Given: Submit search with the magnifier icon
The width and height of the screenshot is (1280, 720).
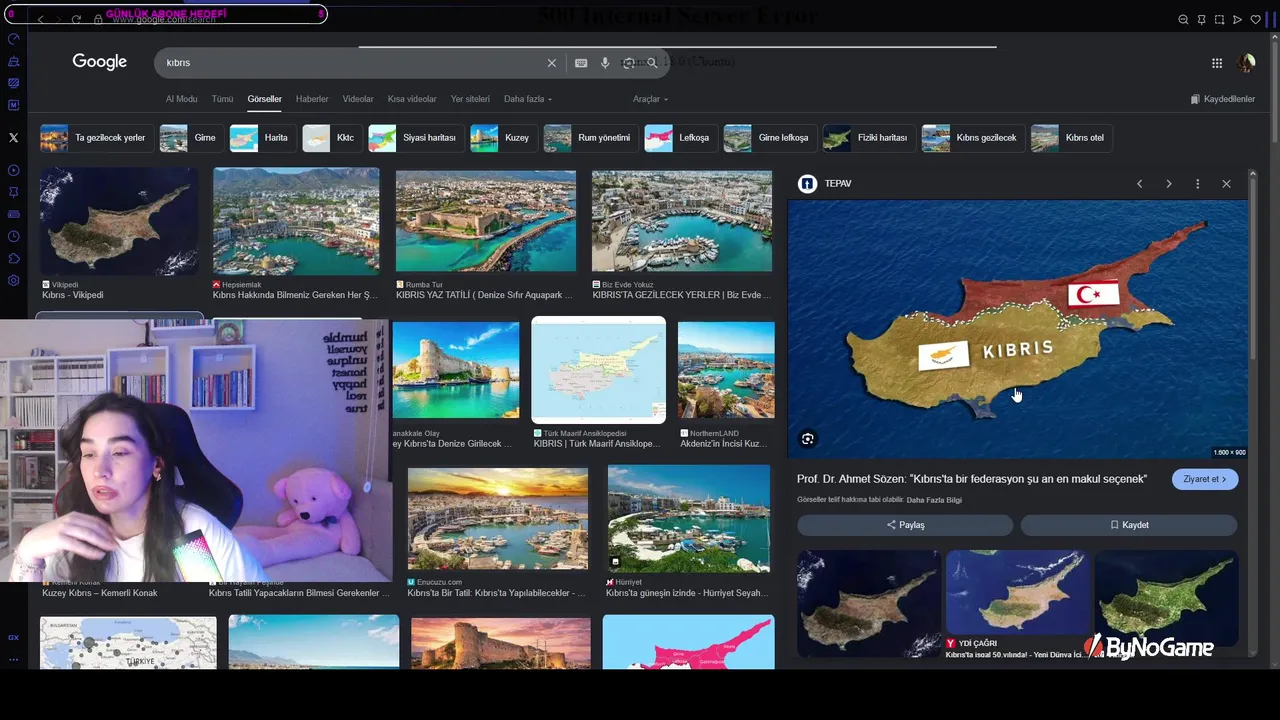Looking at the screenshot, I should (652, 63).
